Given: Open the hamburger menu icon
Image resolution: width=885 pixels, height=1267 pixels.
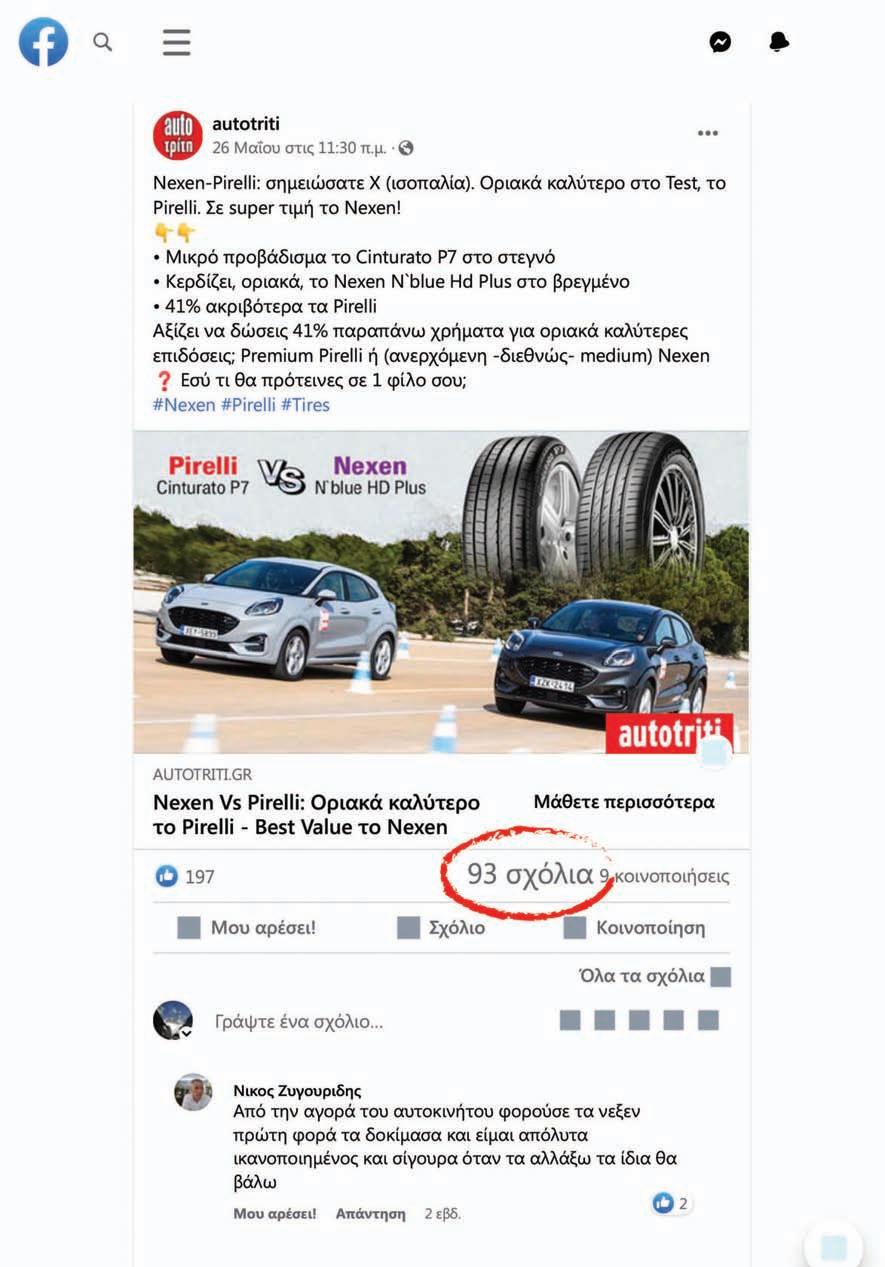Looking at the screenshot, I should coord(177,42).
